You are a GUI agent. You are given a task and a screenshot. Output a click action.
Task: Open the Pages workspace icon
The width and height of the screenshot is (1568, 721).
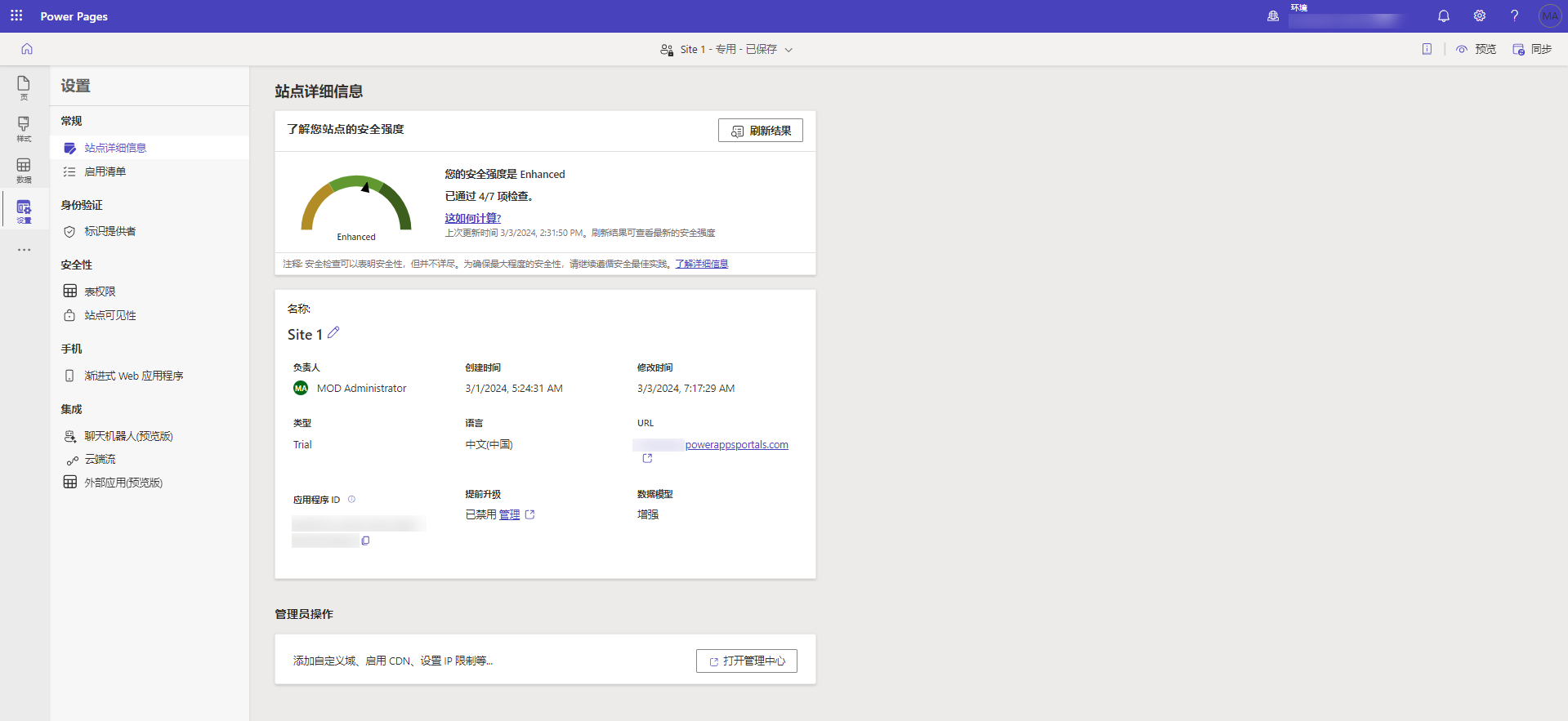coord(24,88)
